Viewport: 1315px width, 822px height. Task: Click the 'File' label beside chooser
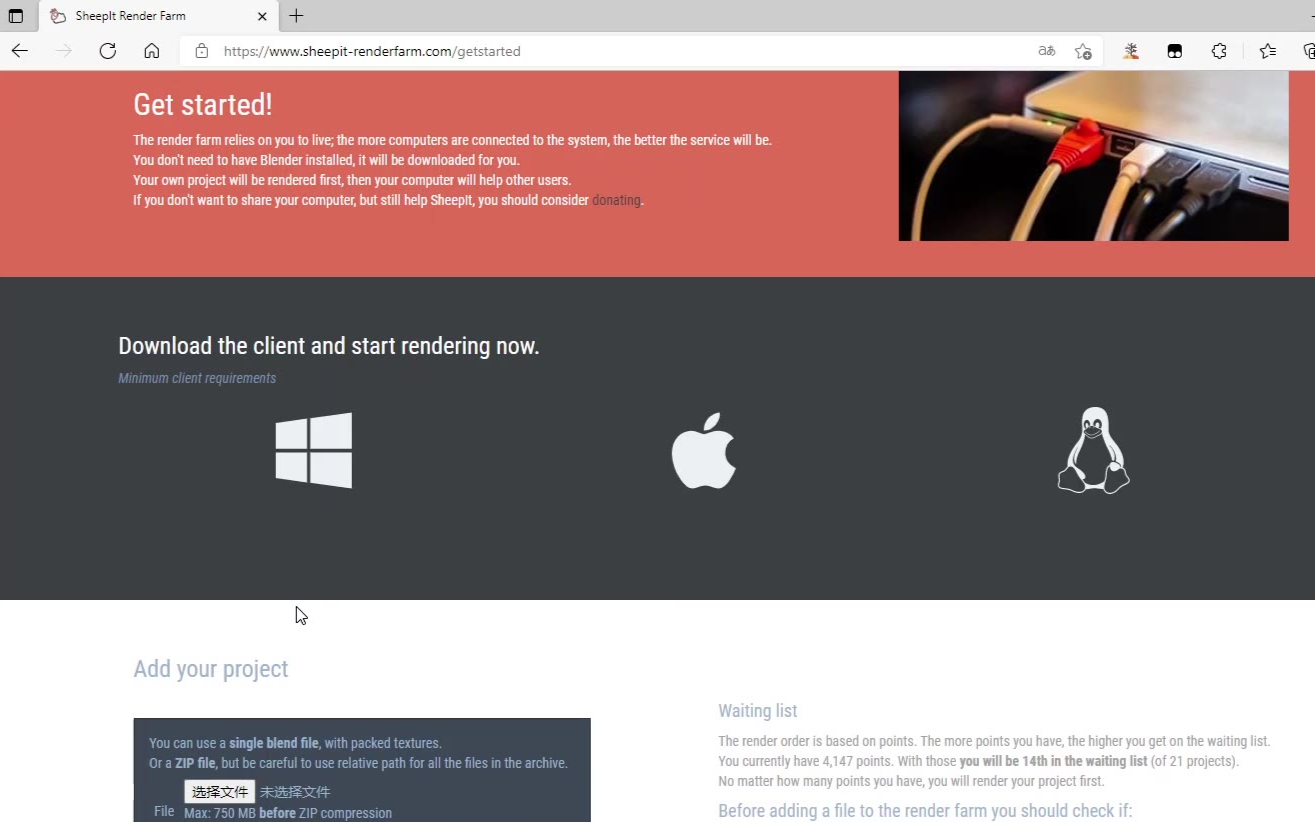point(164,811)
